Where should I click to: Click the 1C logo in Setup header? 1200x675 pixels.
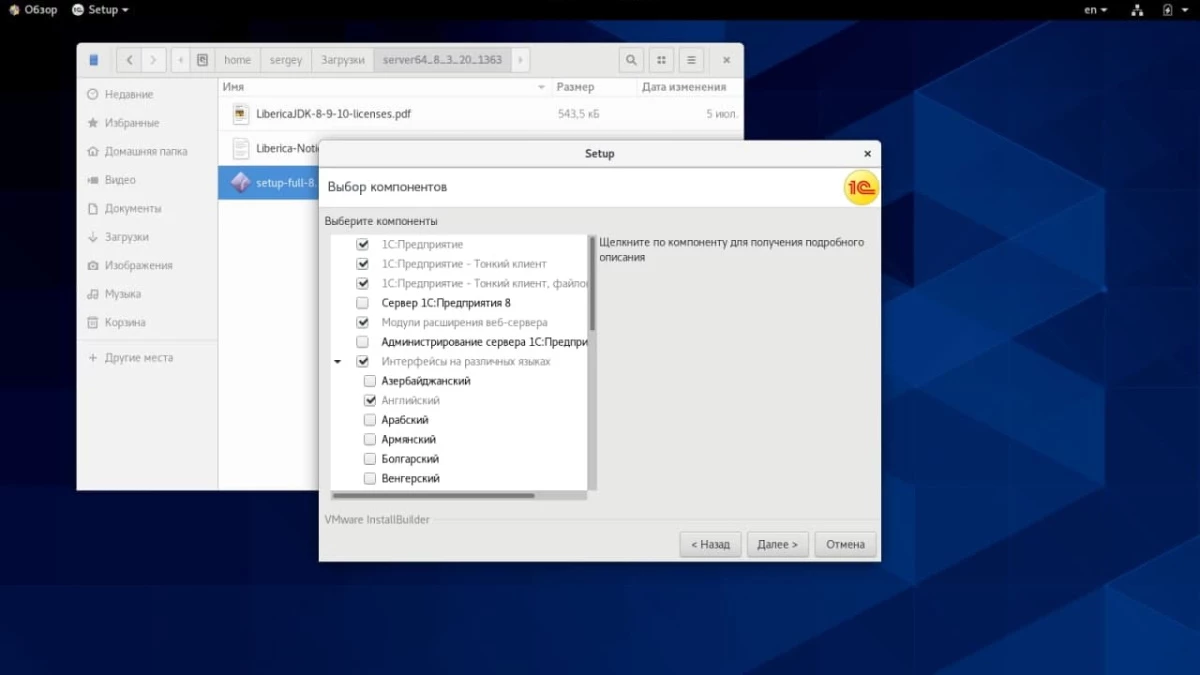[861, 187]
